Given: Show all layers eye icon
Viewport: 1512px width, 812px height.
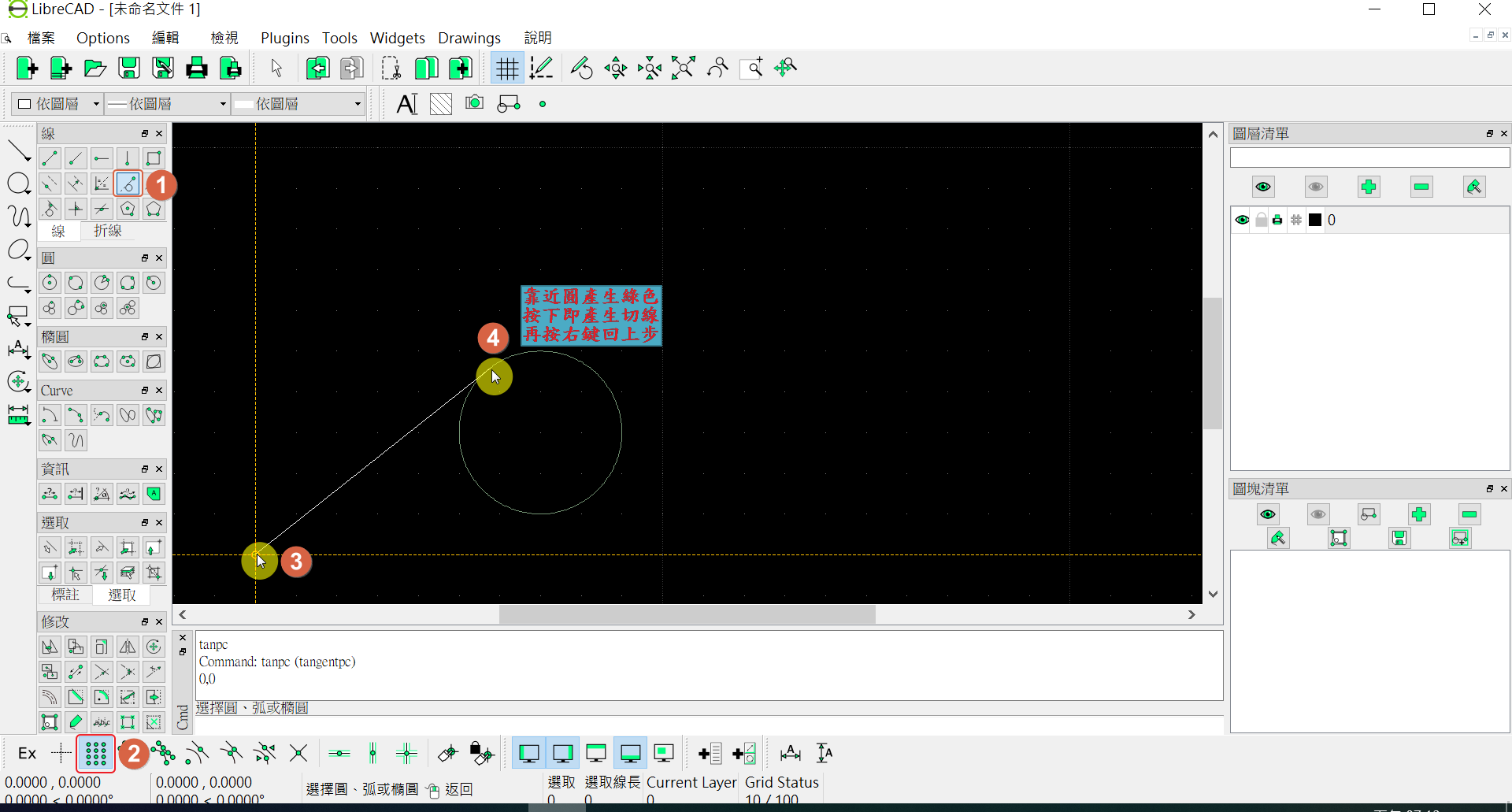Looking at the screenshot, I should 1263,187.
